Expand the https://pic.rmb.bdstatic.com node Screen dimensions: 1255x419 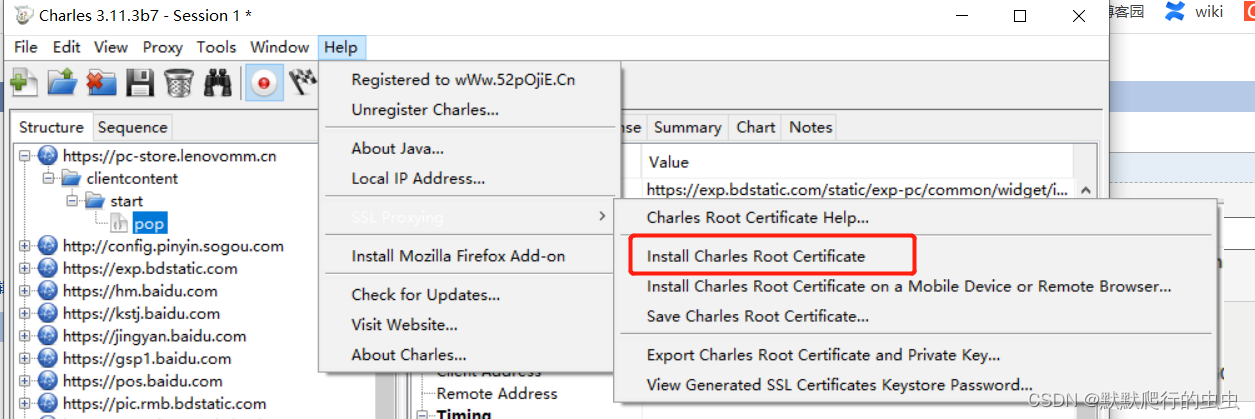click(x=25, y=404)
